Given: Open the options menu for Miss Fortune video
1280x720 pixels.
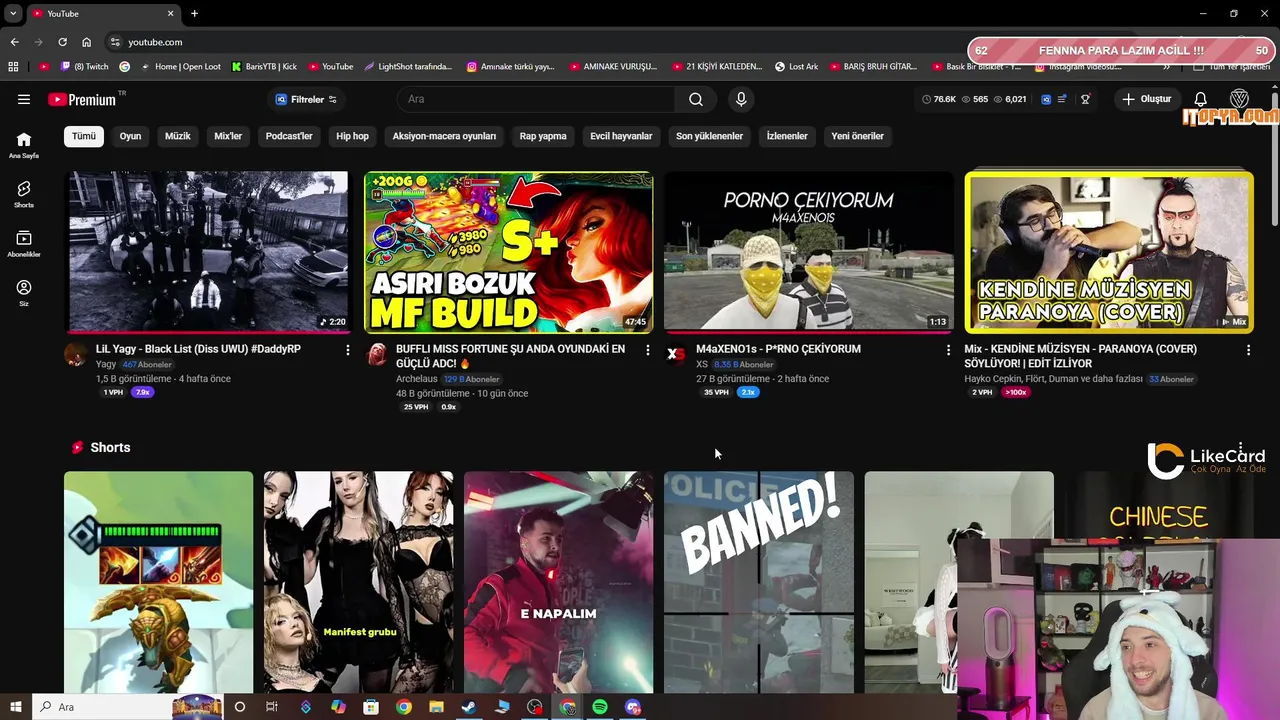Looking at the screenshot, I should click(648, 350).
